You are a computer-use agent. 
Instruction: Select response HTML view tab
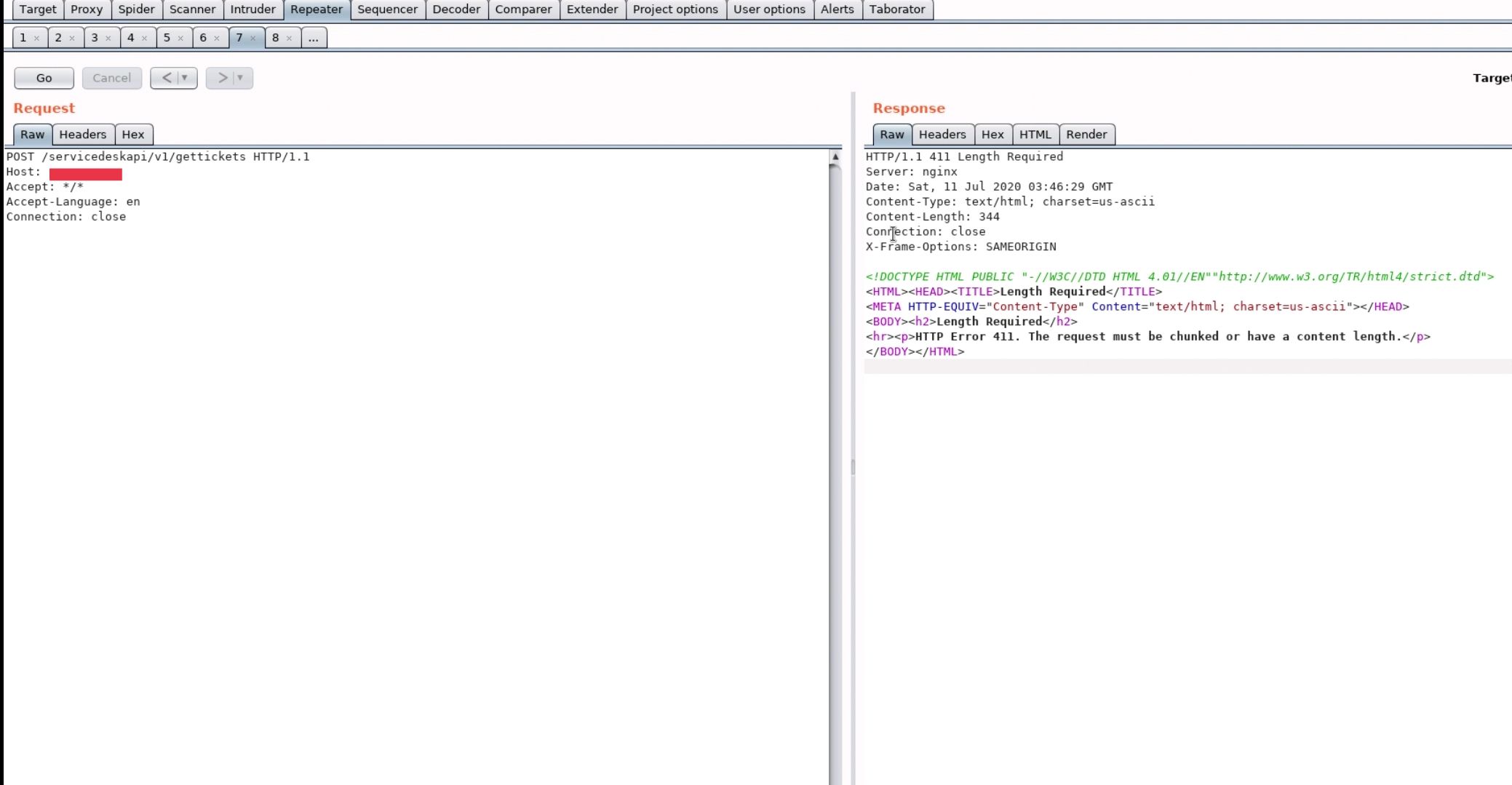[x=1035, y=135]
